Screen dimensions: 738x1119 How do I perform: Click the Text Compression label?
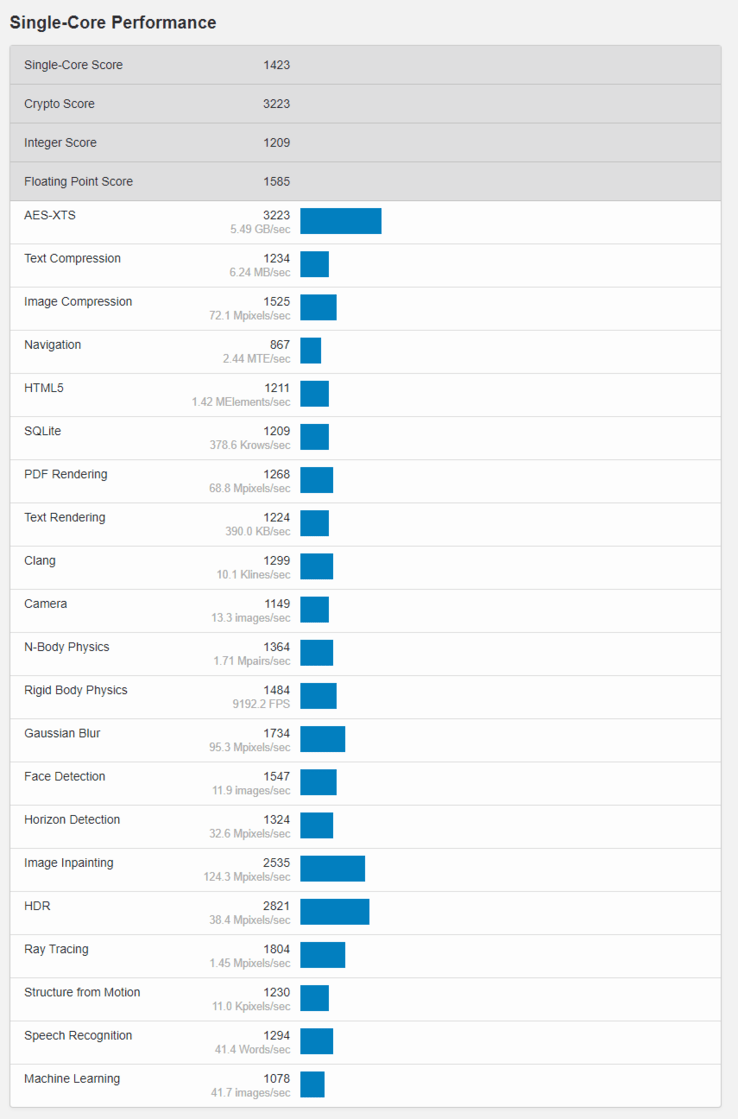[x=72, y=259]
